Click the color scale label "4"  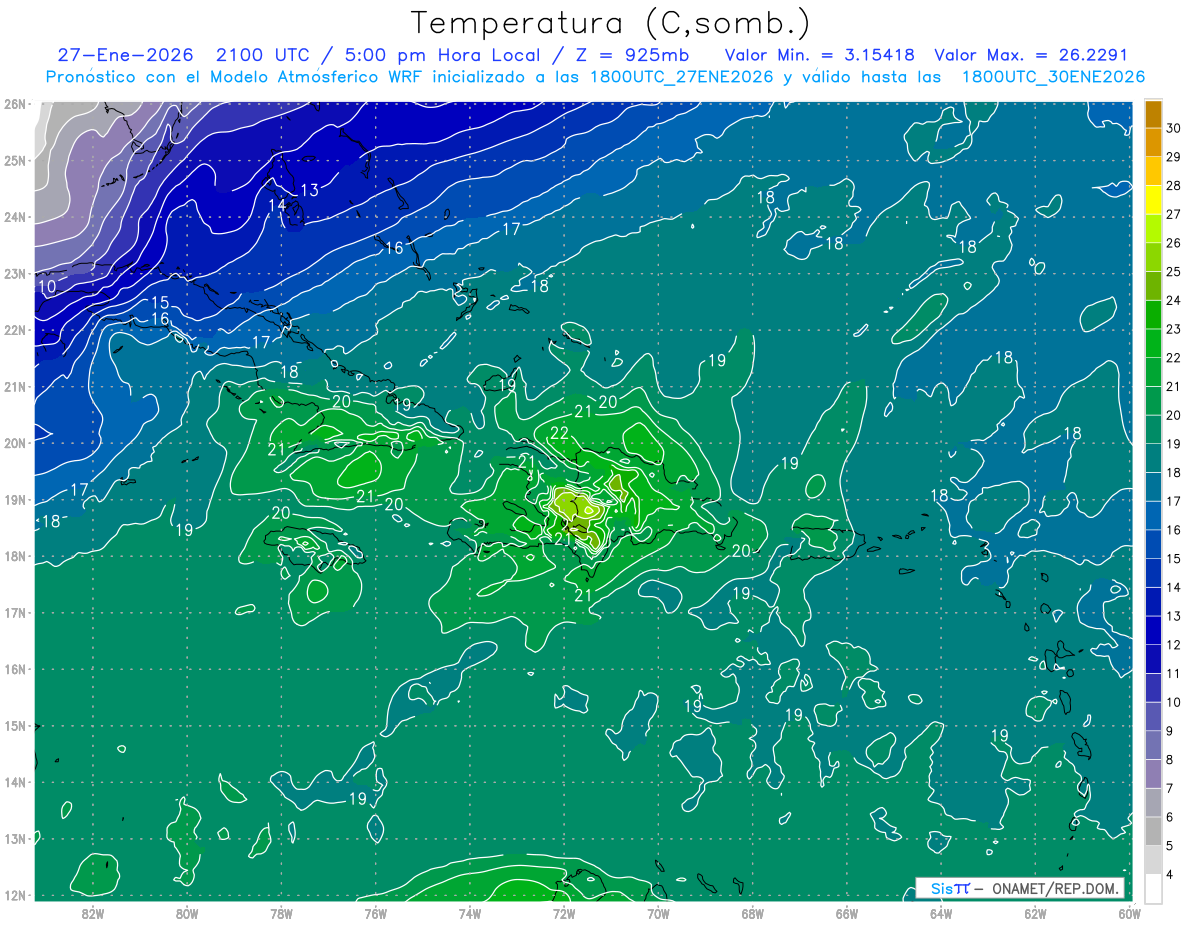coord(1171,874)
